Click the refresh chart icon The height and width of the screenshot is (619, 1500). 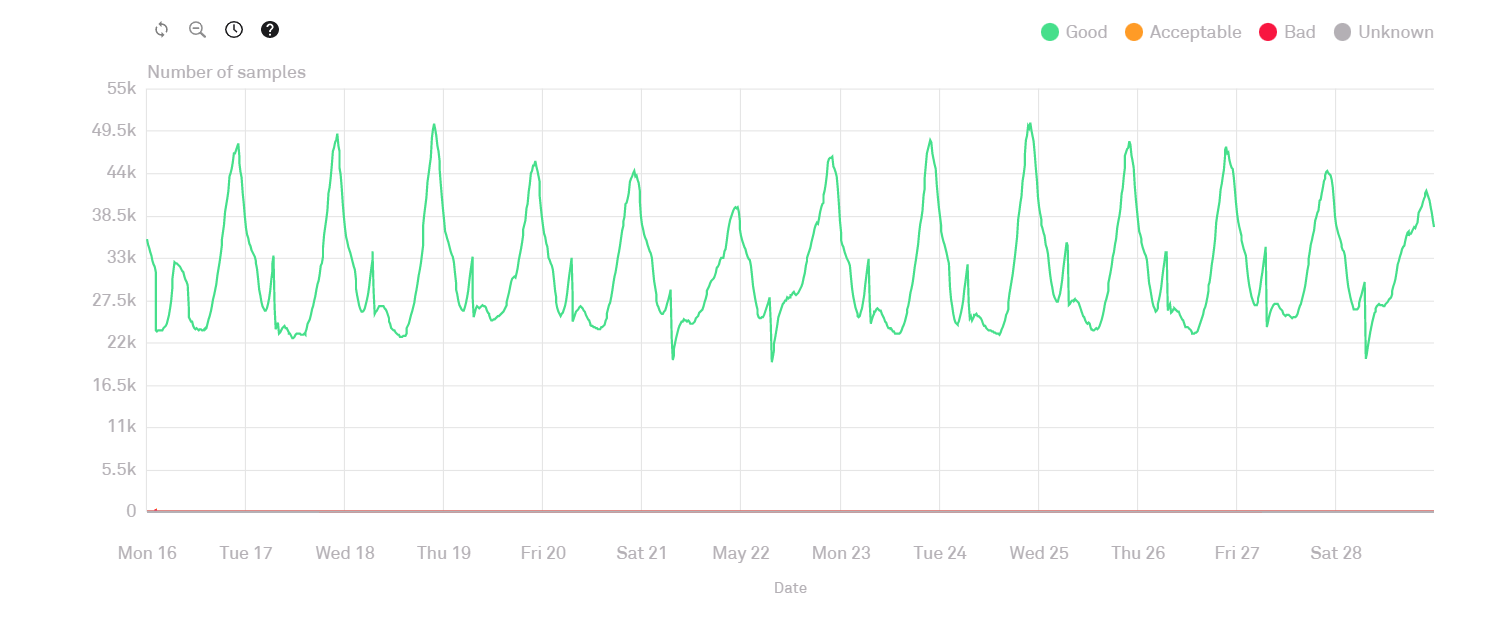pos(162,30)
